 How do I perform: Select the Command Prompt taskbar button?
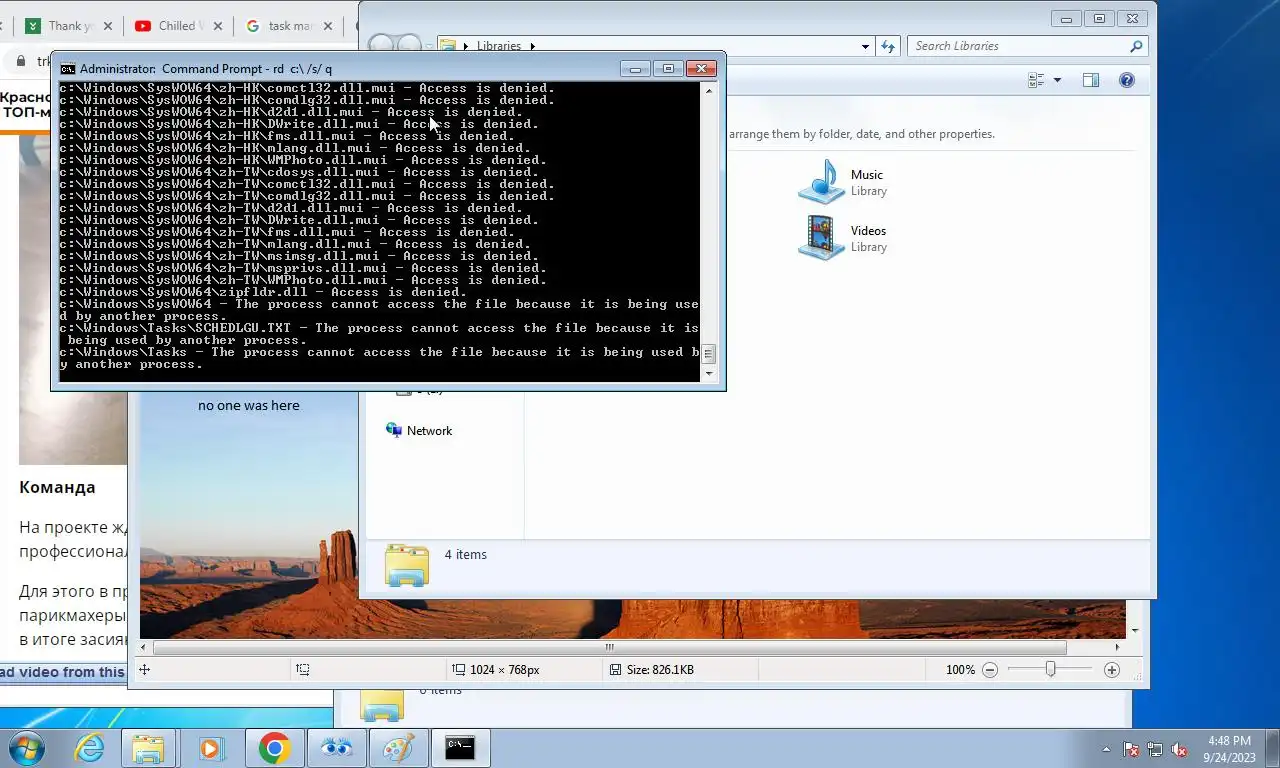[460, 748]
